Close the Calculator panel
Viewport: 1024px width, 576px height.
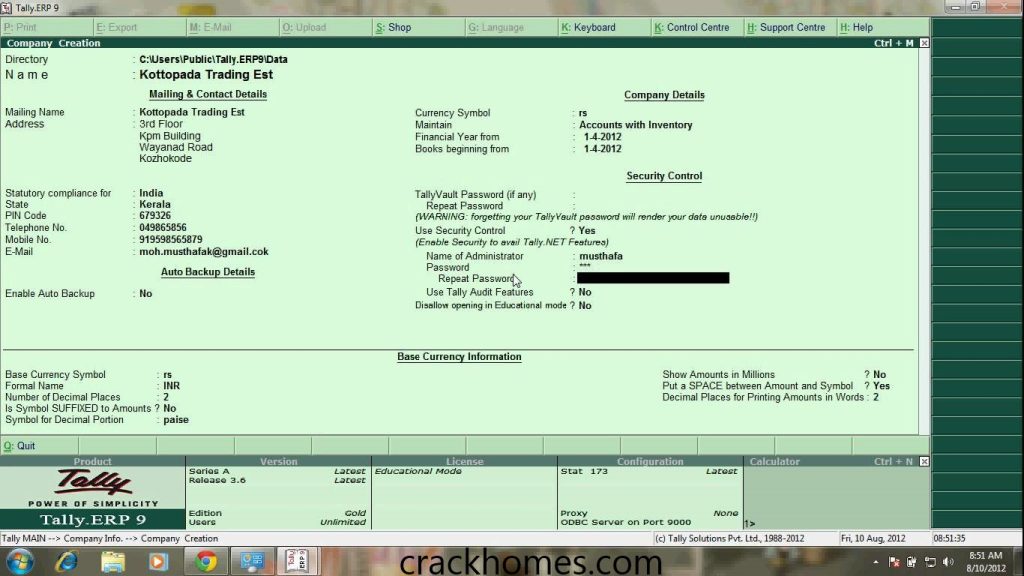coord(924,461)
